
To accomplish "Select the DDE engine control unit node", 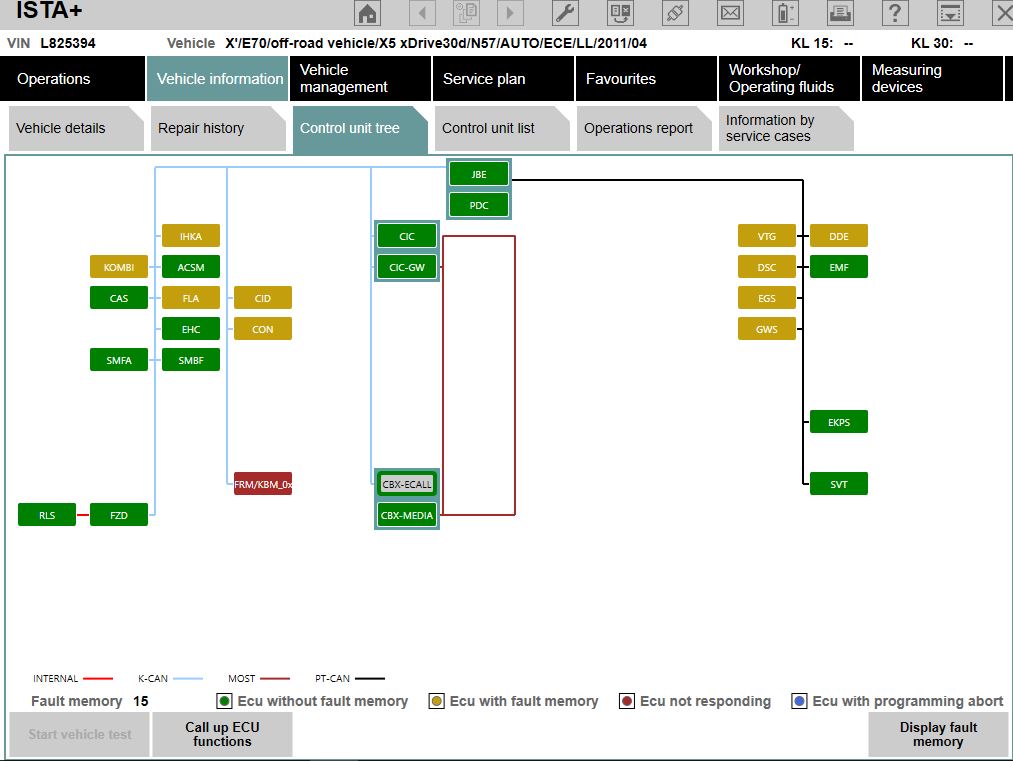I will [x=839, y=236].
